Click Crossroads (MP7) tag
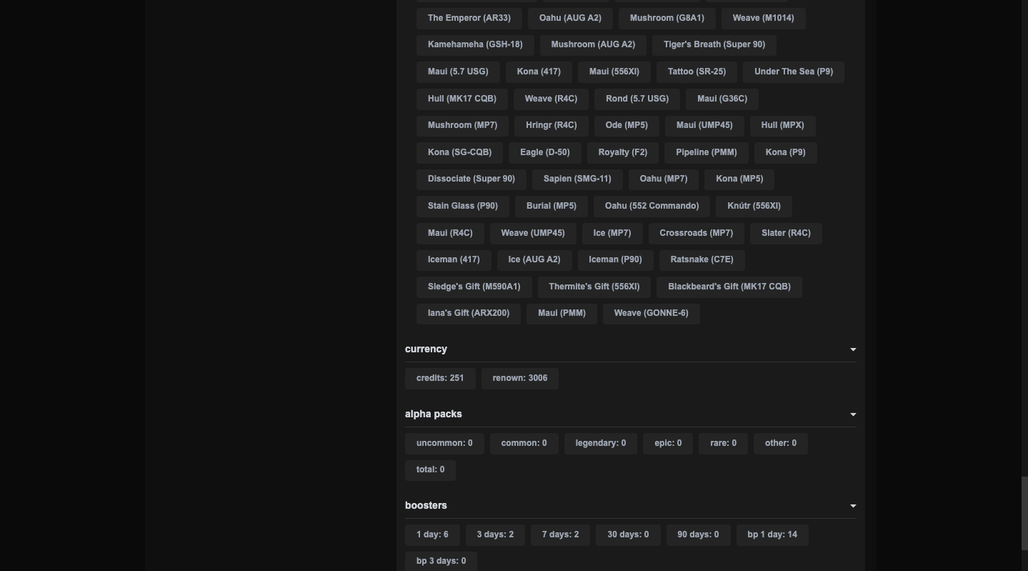The width and height of the screenshot is (1028, 571). tap(696, 233)
